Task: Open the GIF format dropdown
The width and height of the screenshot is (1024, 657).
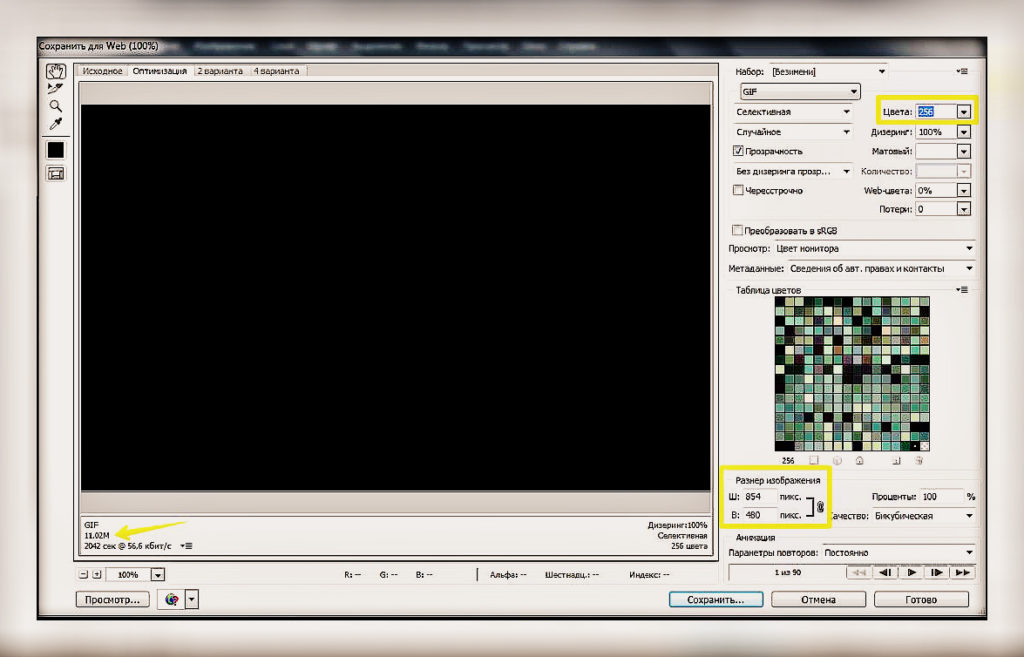Action: click(x=799, y=91)
